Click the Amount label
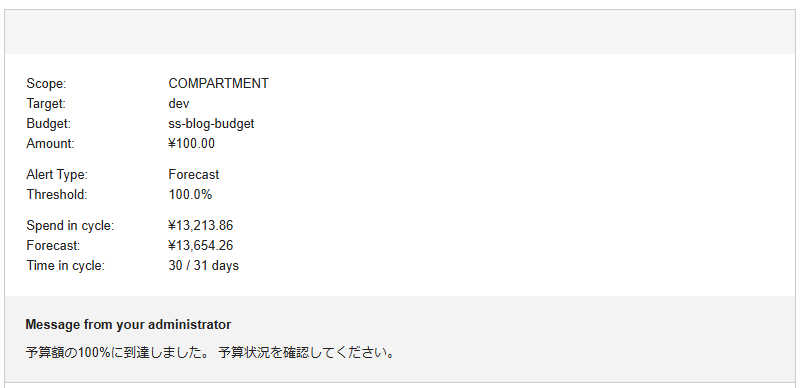805x388 pixels. 50,144
